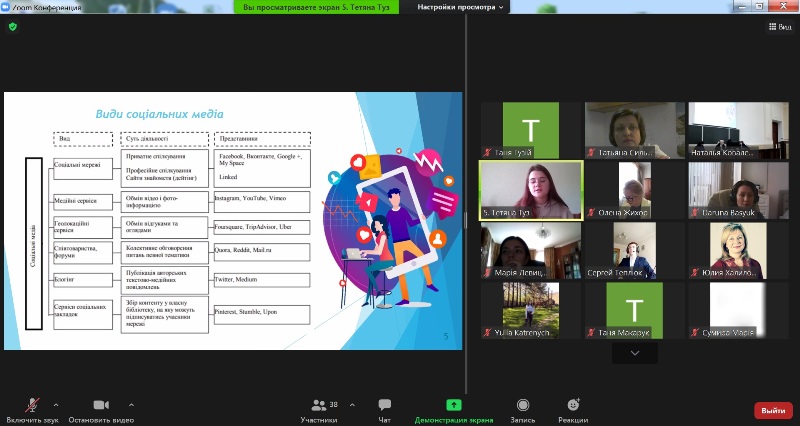Click the green screen viewing notification banner

(x=318, y=7)
